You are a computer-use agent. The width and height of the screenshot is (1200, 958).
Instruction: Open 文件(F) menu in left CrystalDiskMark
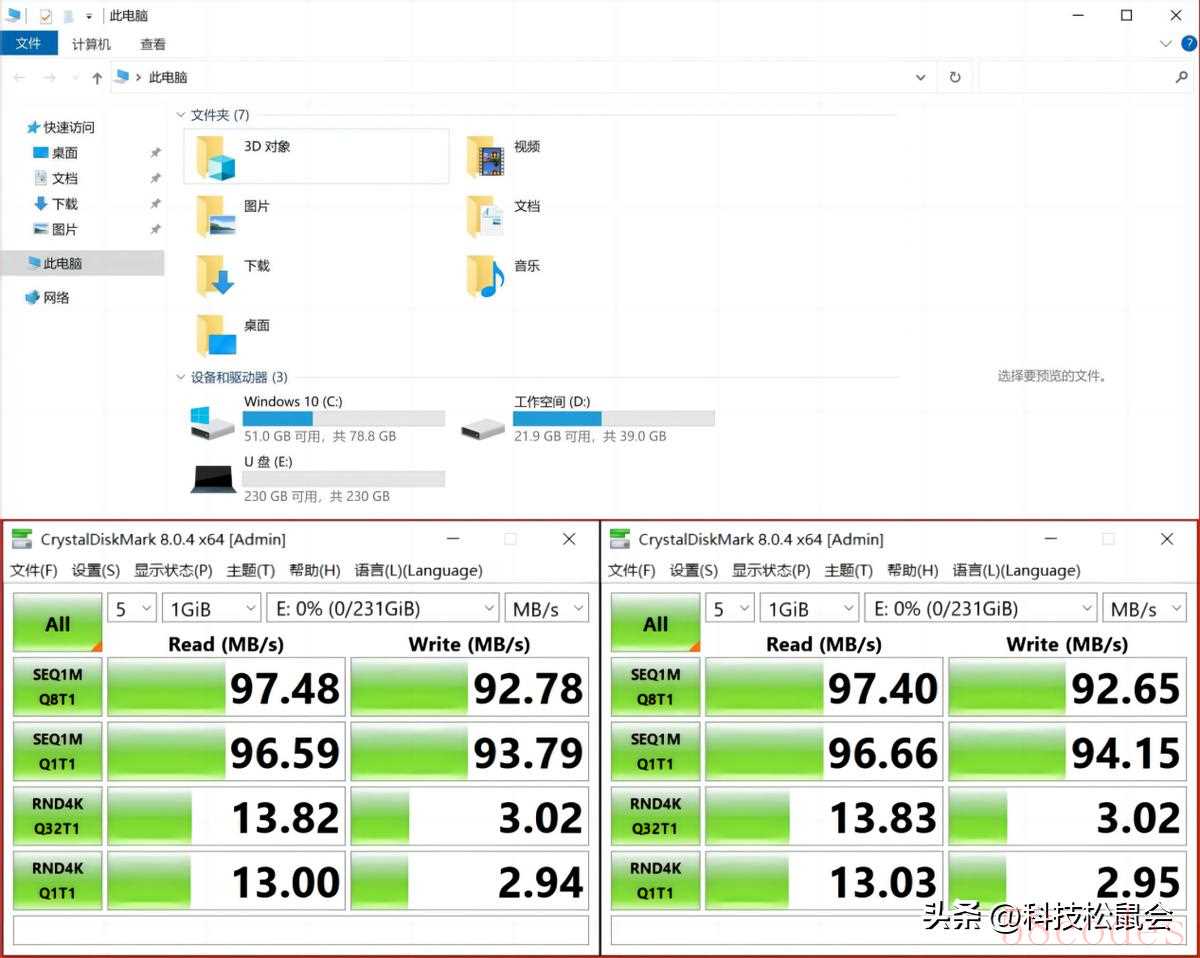34,570
